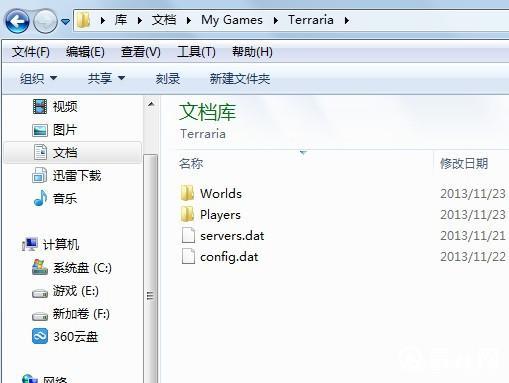This screenshot has height=383, width=509.
Task: Open 360云盘 in the navigation pane
Action: click(76, 337)
